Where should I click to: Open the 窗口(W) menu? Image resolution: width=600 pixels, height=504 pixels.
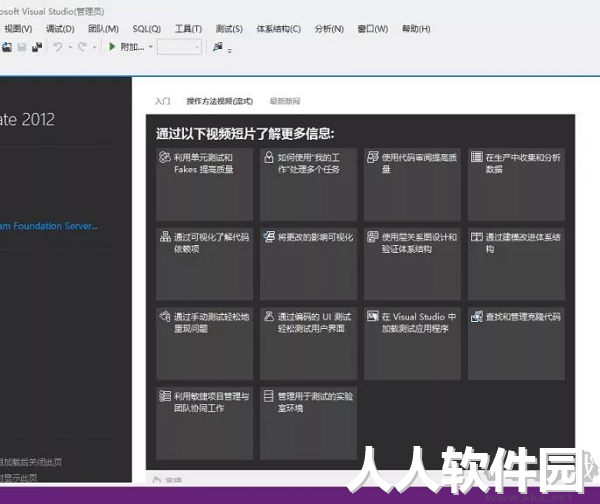pyautogui.click(x=373, y=29)
